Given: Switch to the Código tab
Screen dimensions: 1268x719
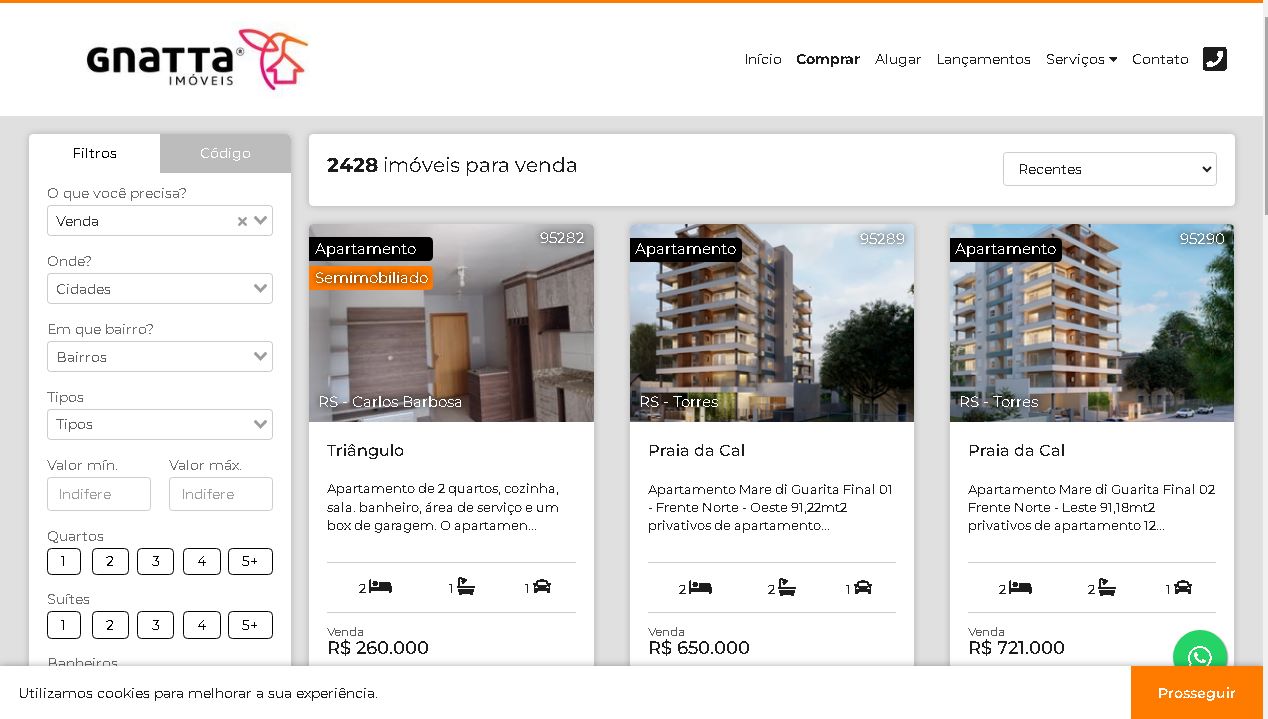Looking at the screenshot, I should pos(225,153).
